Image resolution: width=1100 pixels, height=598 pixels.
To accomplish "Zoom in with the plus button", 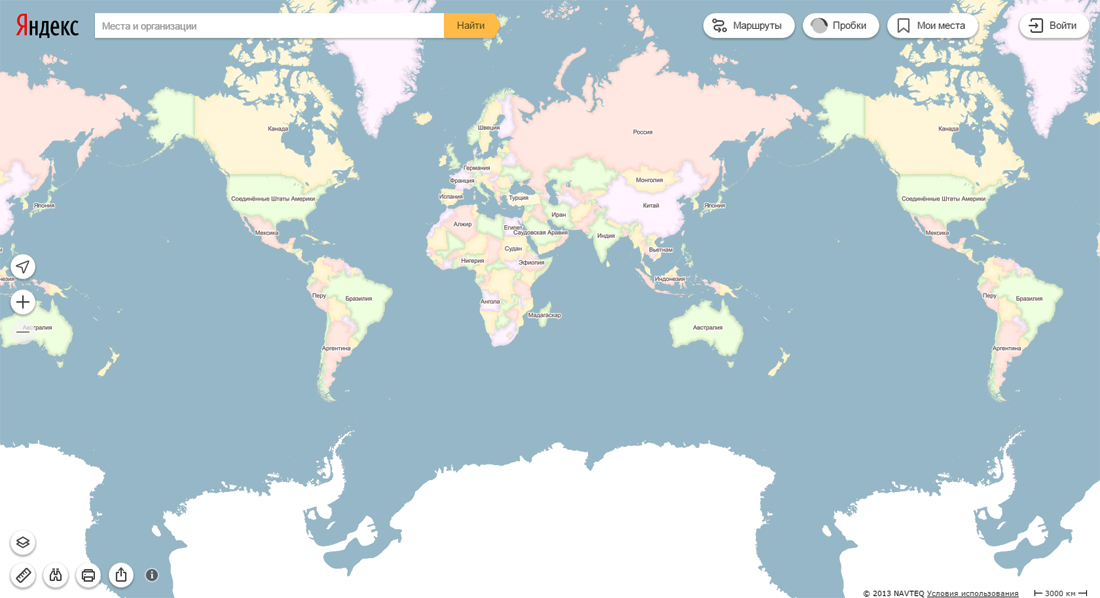I will (x=23, y=302).
